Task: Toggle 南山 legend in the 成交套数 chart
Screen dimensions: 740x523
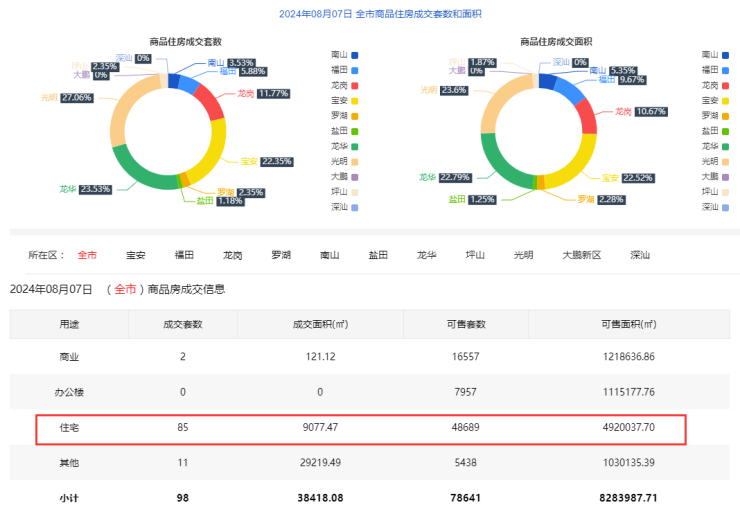Action: click(x=343, y=54)
